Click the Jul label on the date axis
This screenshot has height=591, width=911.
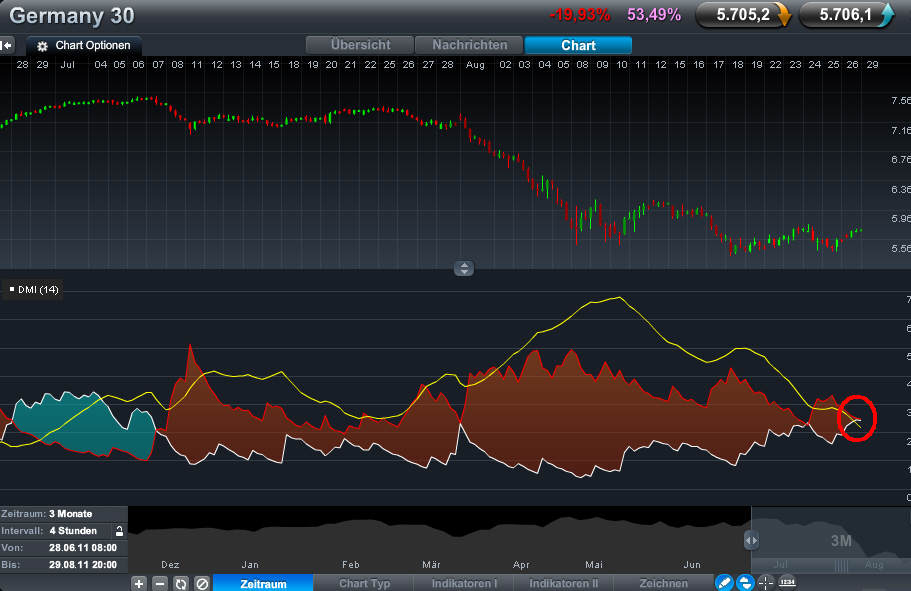[67, 65]
